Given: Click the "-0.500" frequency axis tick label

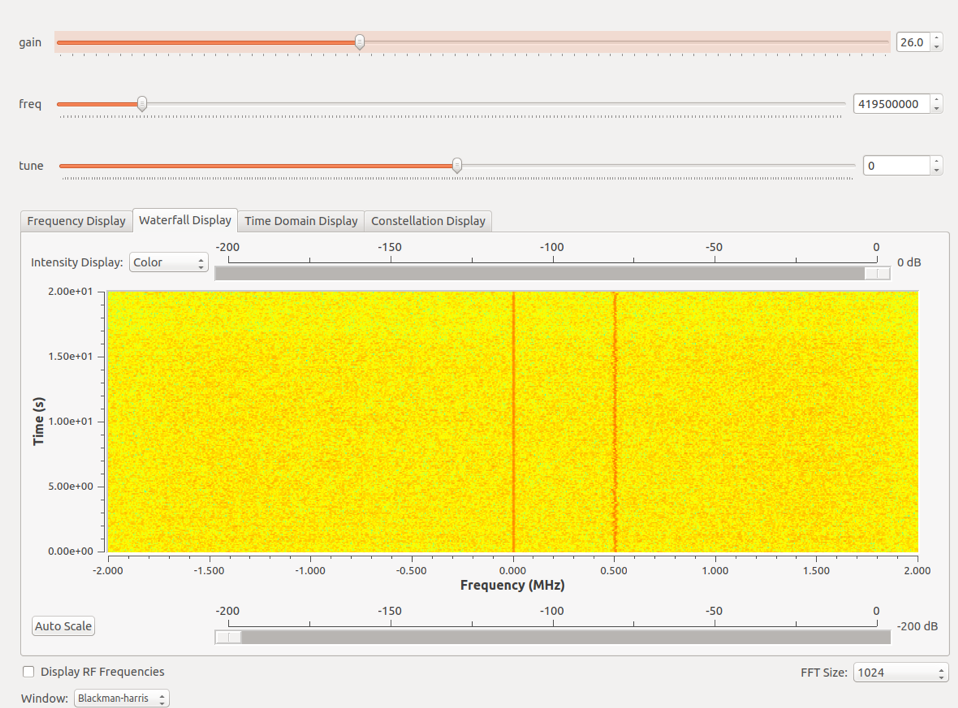Looking at the screenshot, I should coord(411,571).
